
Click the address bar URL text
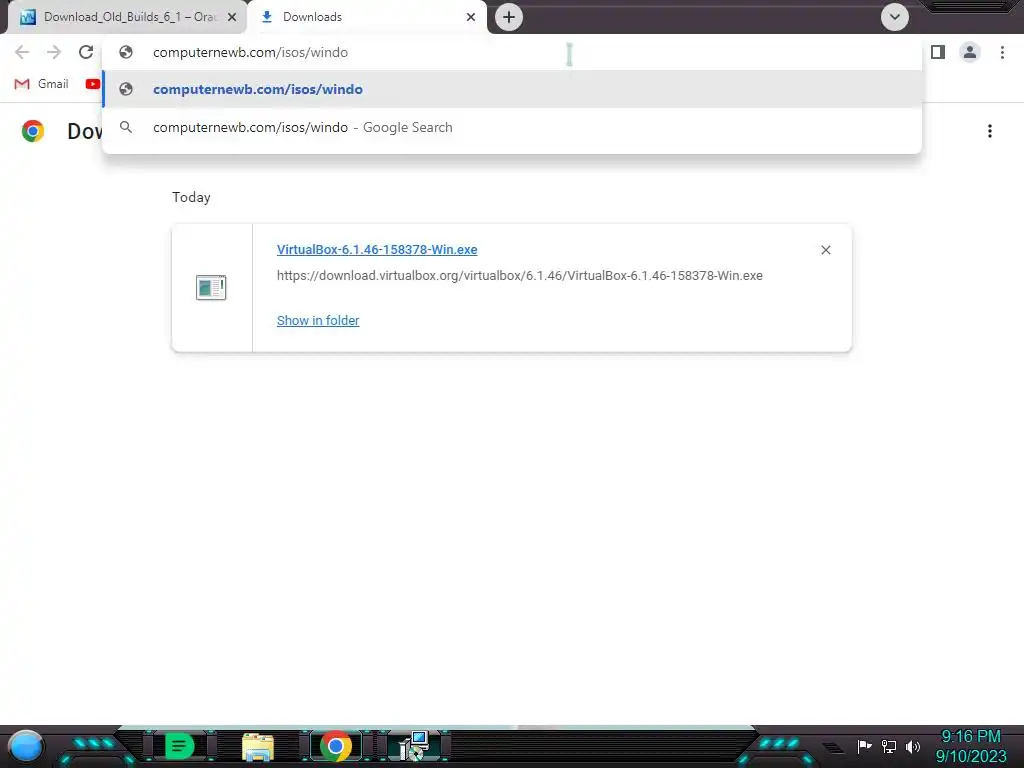pyautogui.click(x=250, y=52)
